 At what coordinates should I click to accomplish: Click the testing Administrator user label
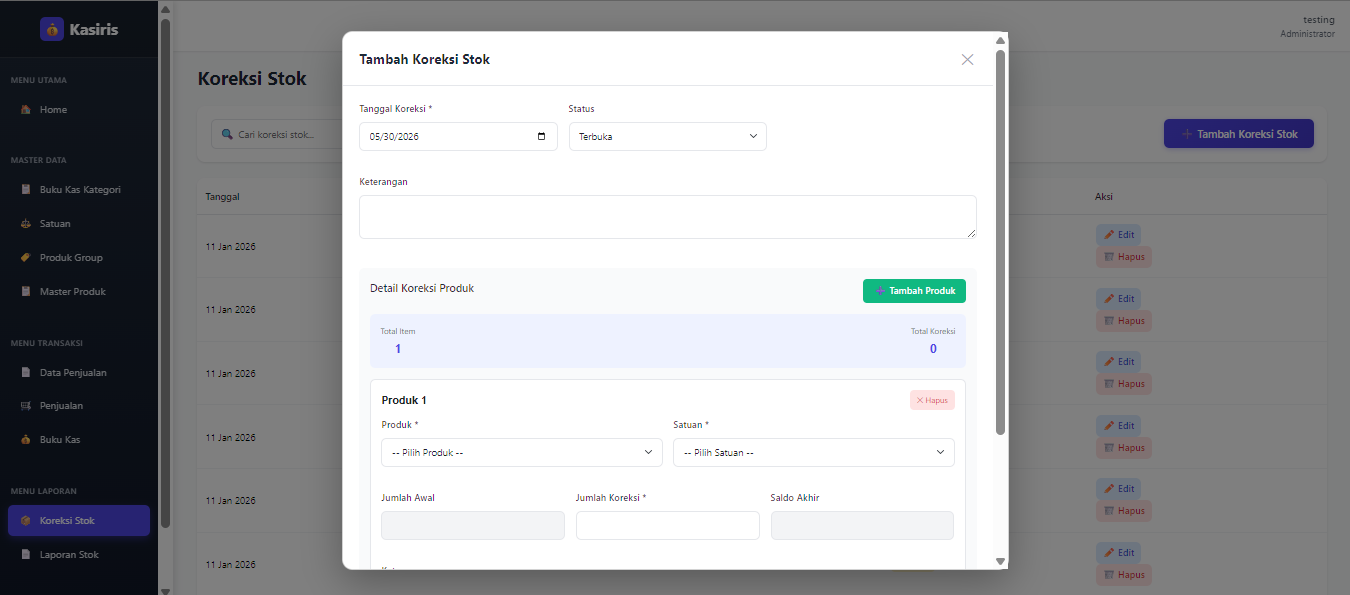pyautogui.click(x=1307, y=27)
